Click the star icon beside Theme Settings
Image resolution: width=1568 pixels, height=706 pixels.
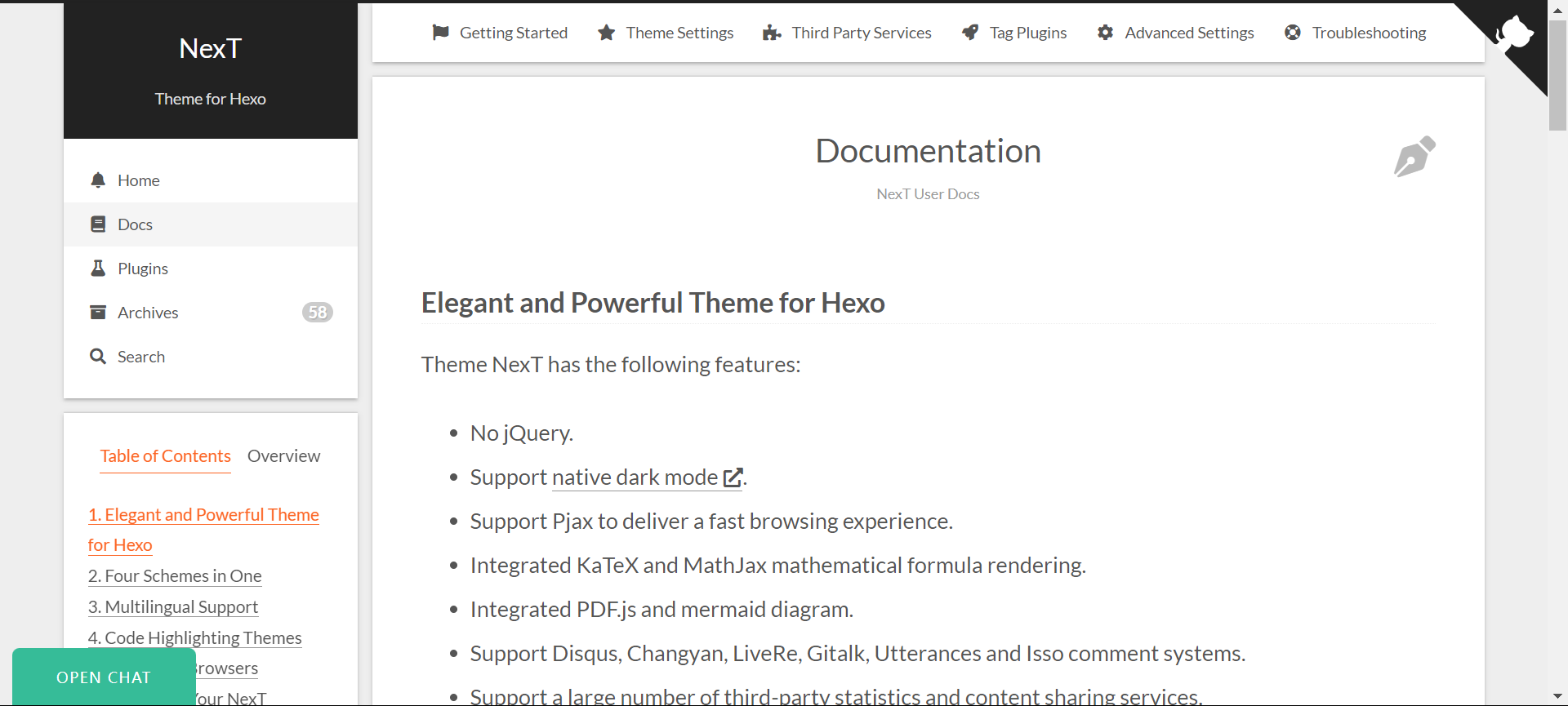(x=606, y=33)
